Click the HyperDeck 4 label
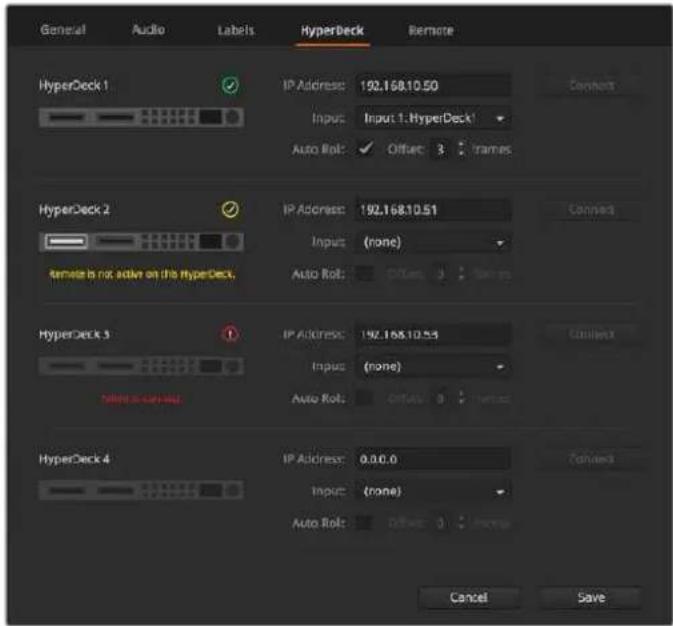 point(74,459)
